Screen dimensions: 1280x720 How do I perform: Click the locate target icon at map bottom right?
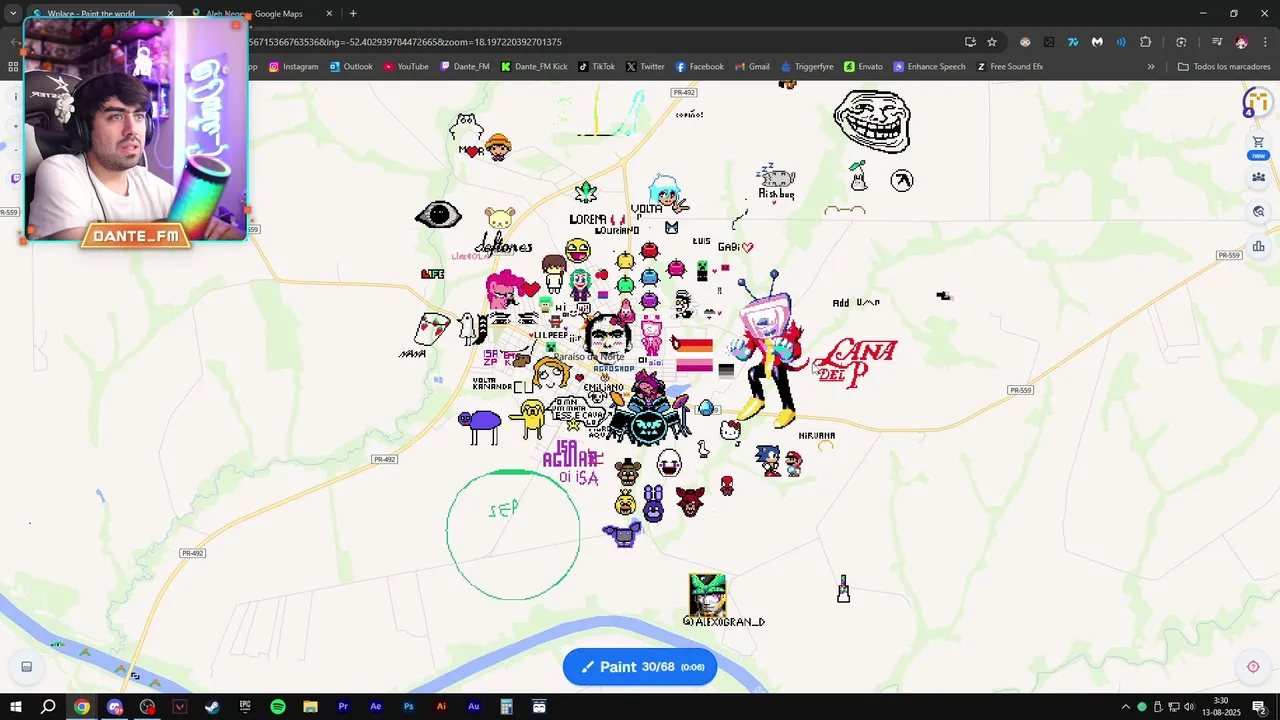pos(1253,667)
